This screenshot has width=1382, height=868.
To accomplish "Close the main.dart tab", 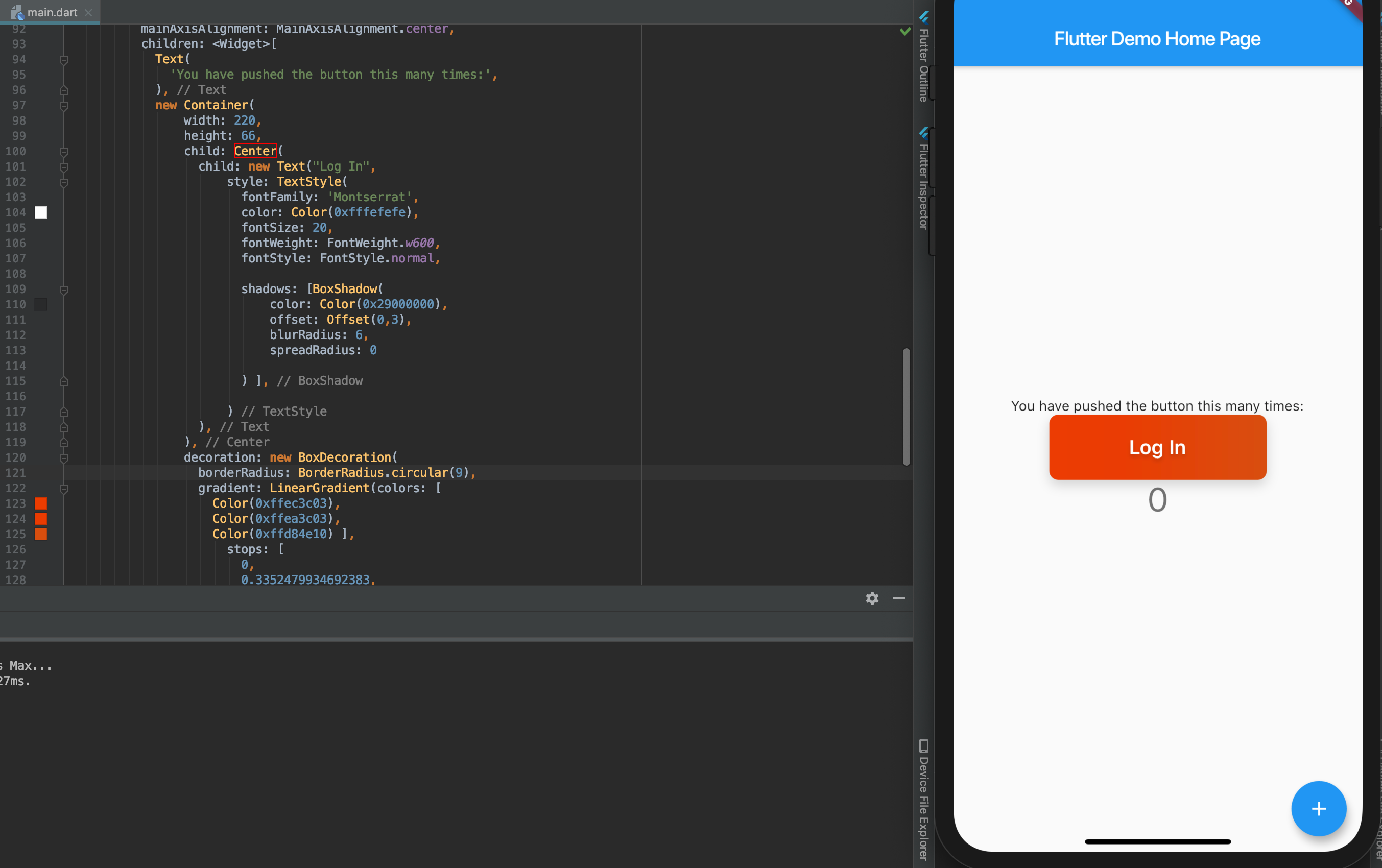I will pyautogui.click(x=88, y=13).
